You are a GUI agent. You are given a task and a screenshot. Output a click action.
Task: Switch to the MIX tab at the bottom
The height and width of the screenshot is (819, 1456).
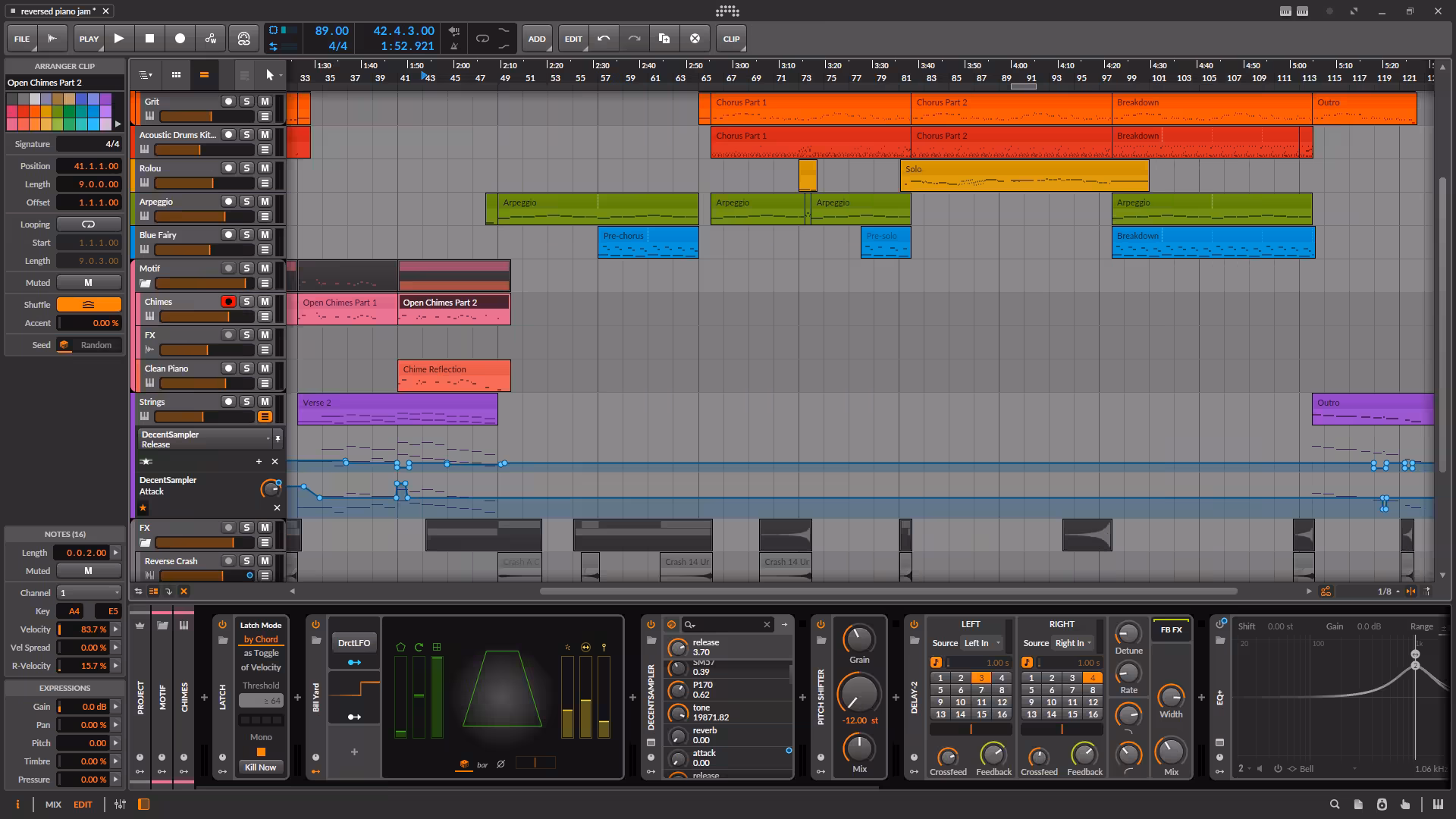pos(52,804)
